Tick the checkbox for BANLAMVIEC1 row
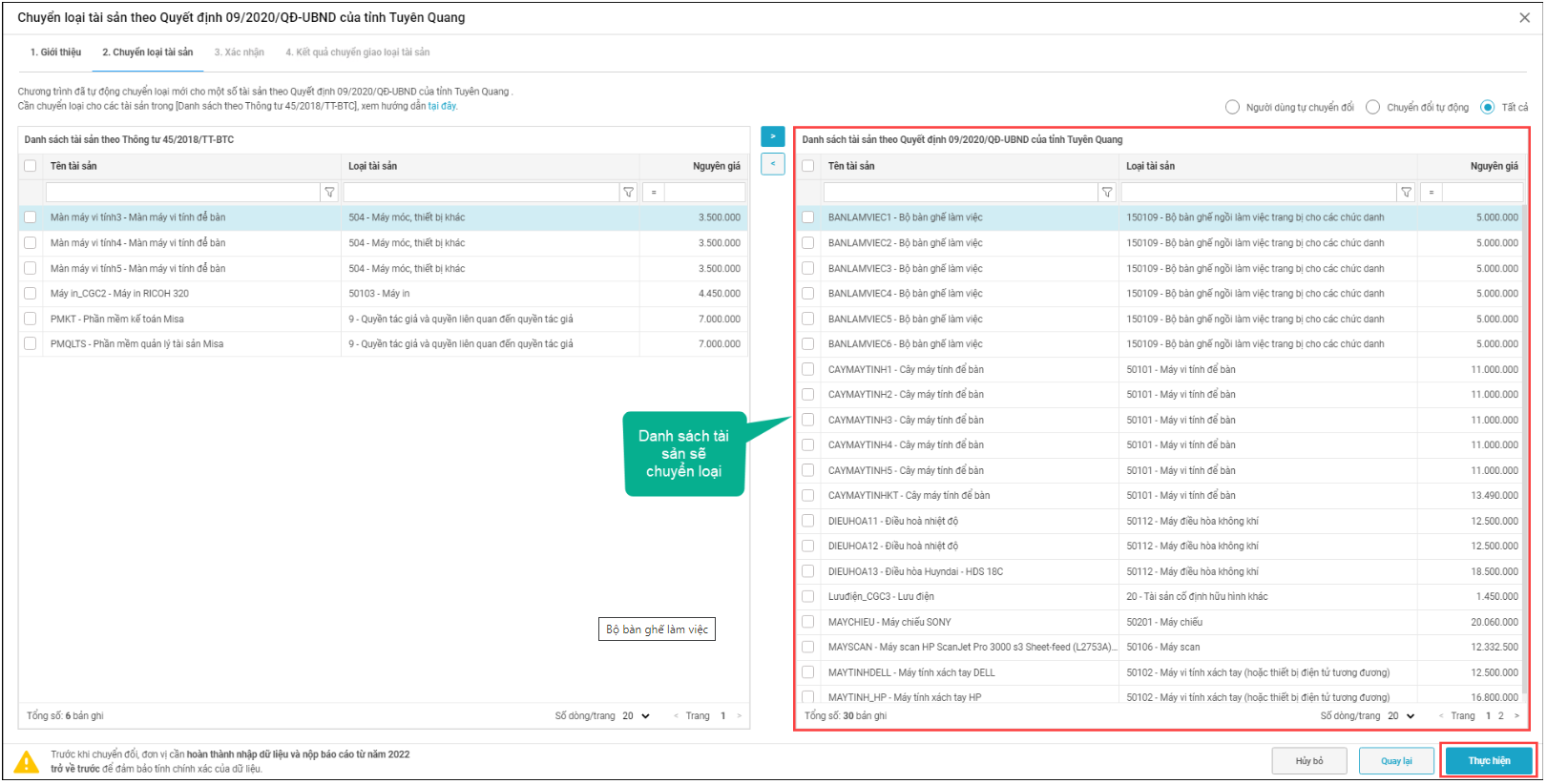1547x784 pixels. [808, 217]
